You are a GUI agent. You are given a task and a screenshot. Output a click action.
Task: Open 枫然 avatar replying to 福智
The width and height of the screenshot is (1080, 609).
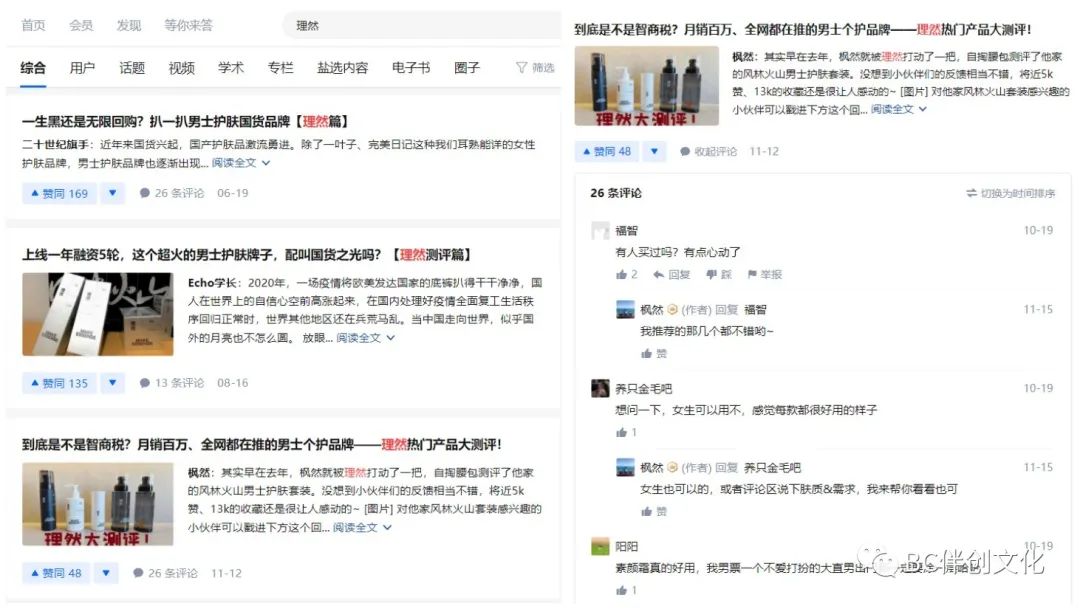click(x=625, y=310)
